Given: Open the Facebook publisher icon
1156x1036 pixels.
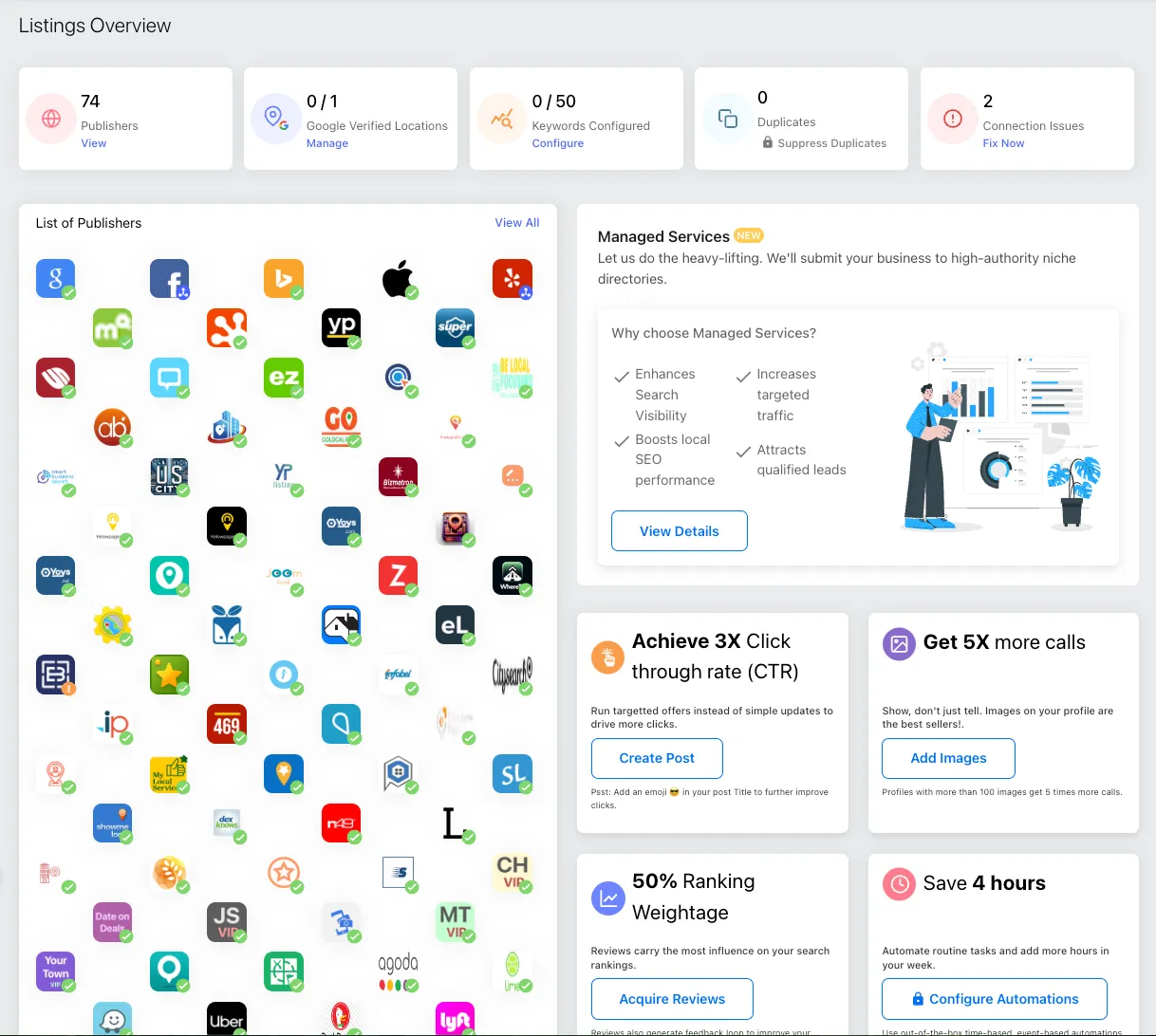Looking at the screenshot, I should click(169, 278).
